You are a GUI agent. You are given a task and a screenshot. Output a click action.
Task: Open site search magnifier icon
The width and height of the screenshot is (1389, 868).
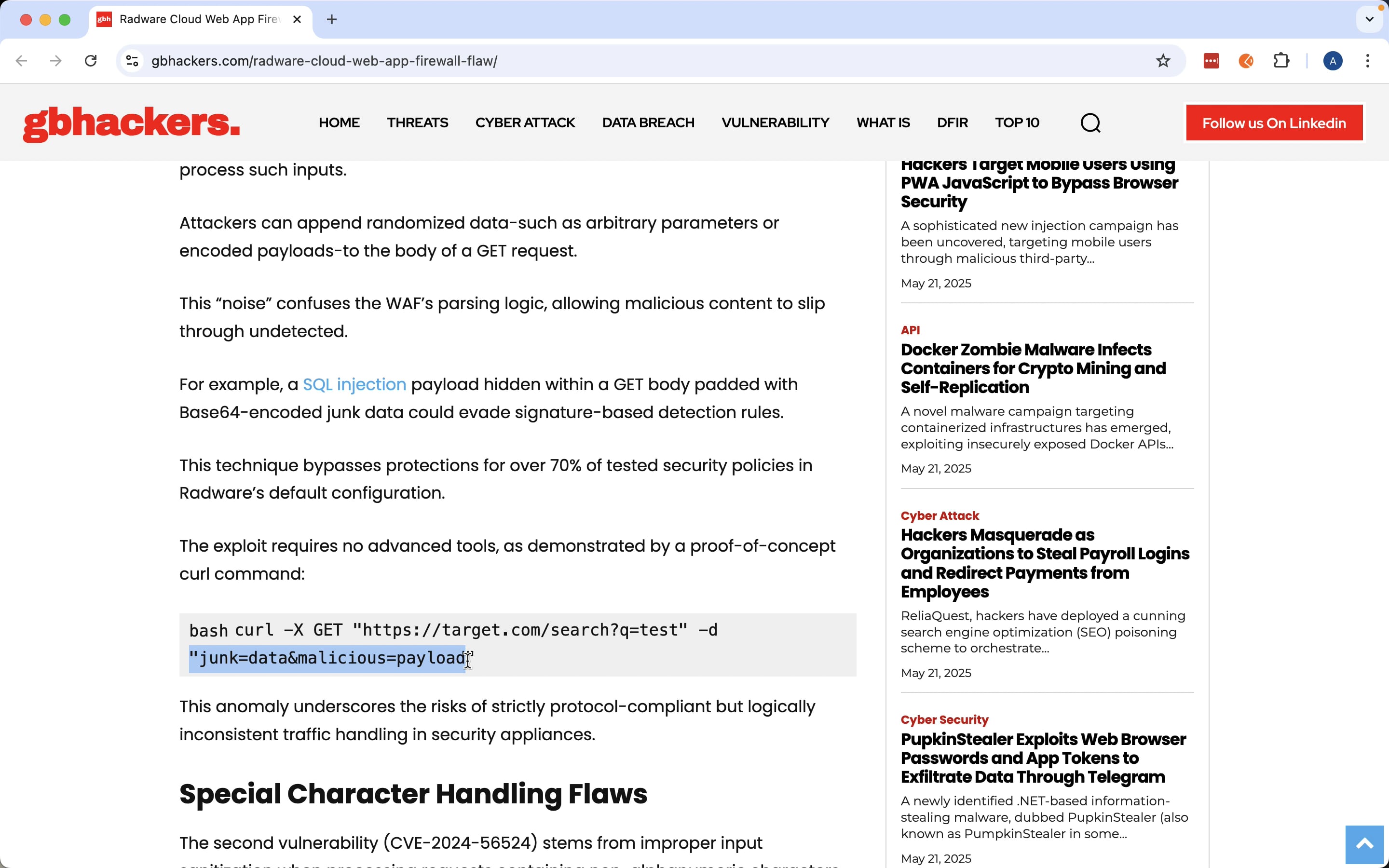[x=1090, y=123]
